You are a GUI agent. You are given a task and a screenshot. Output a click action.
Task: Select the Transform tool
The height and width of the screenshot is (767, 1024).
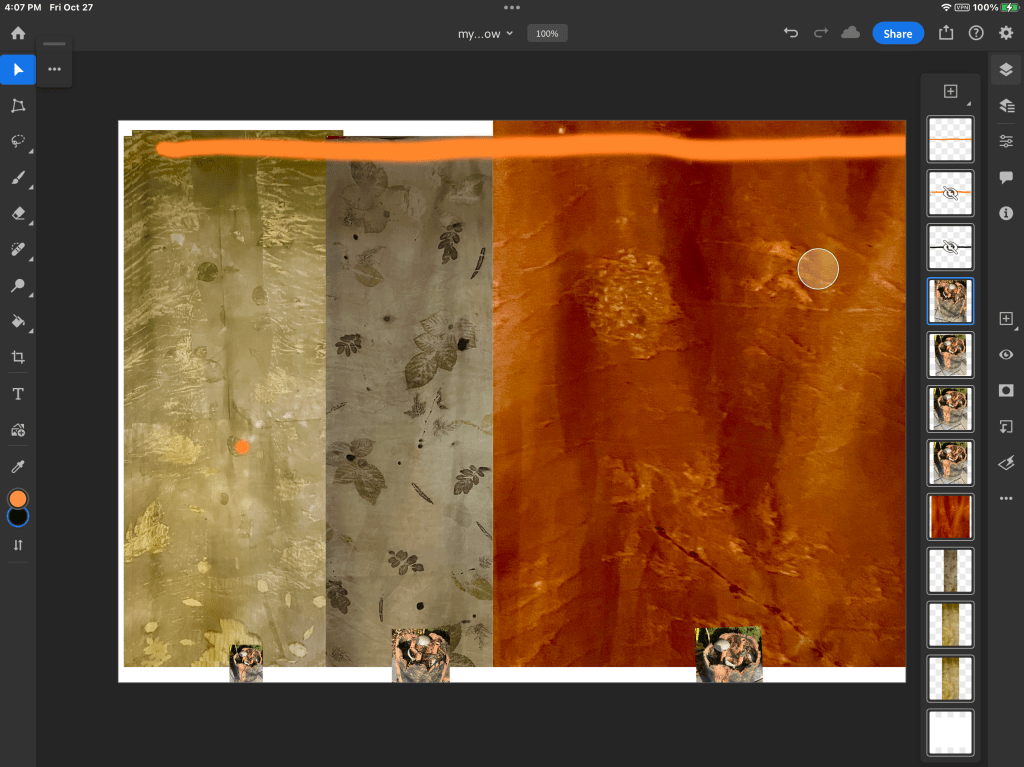[18, 106]
